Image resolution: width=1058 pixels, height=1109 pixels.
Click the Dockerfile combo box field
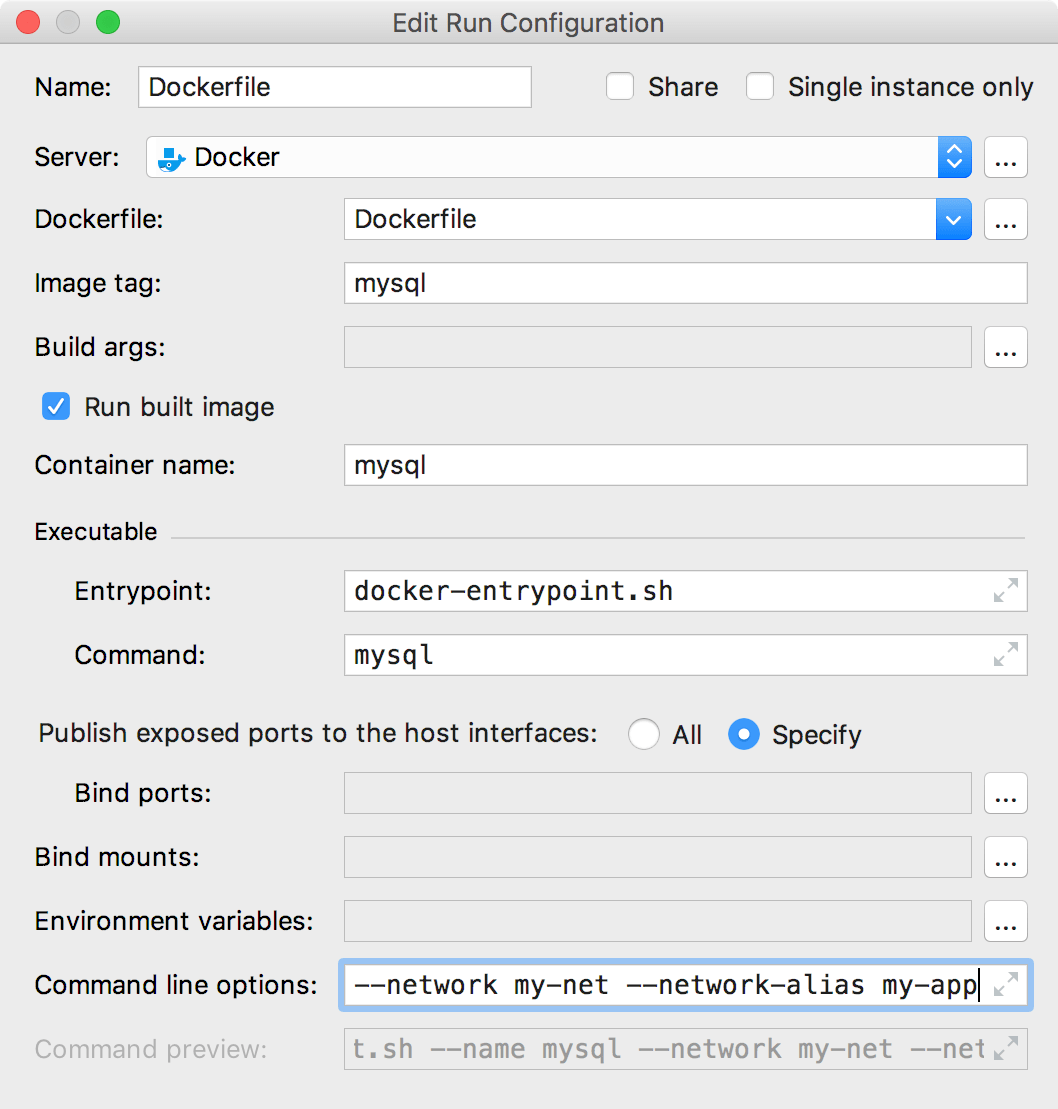click(658, 219)
